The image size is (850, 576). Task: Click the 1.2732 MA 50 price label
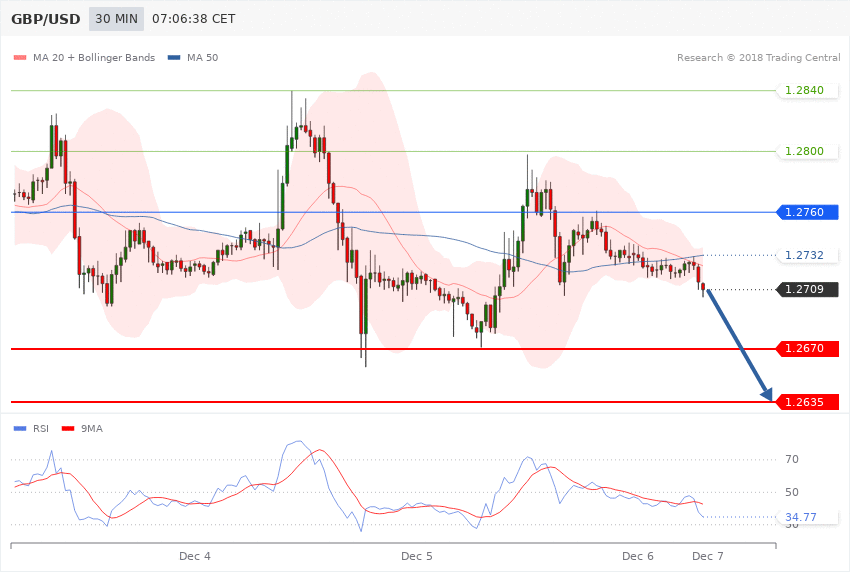pyautogui.click(x=808, y=255)
